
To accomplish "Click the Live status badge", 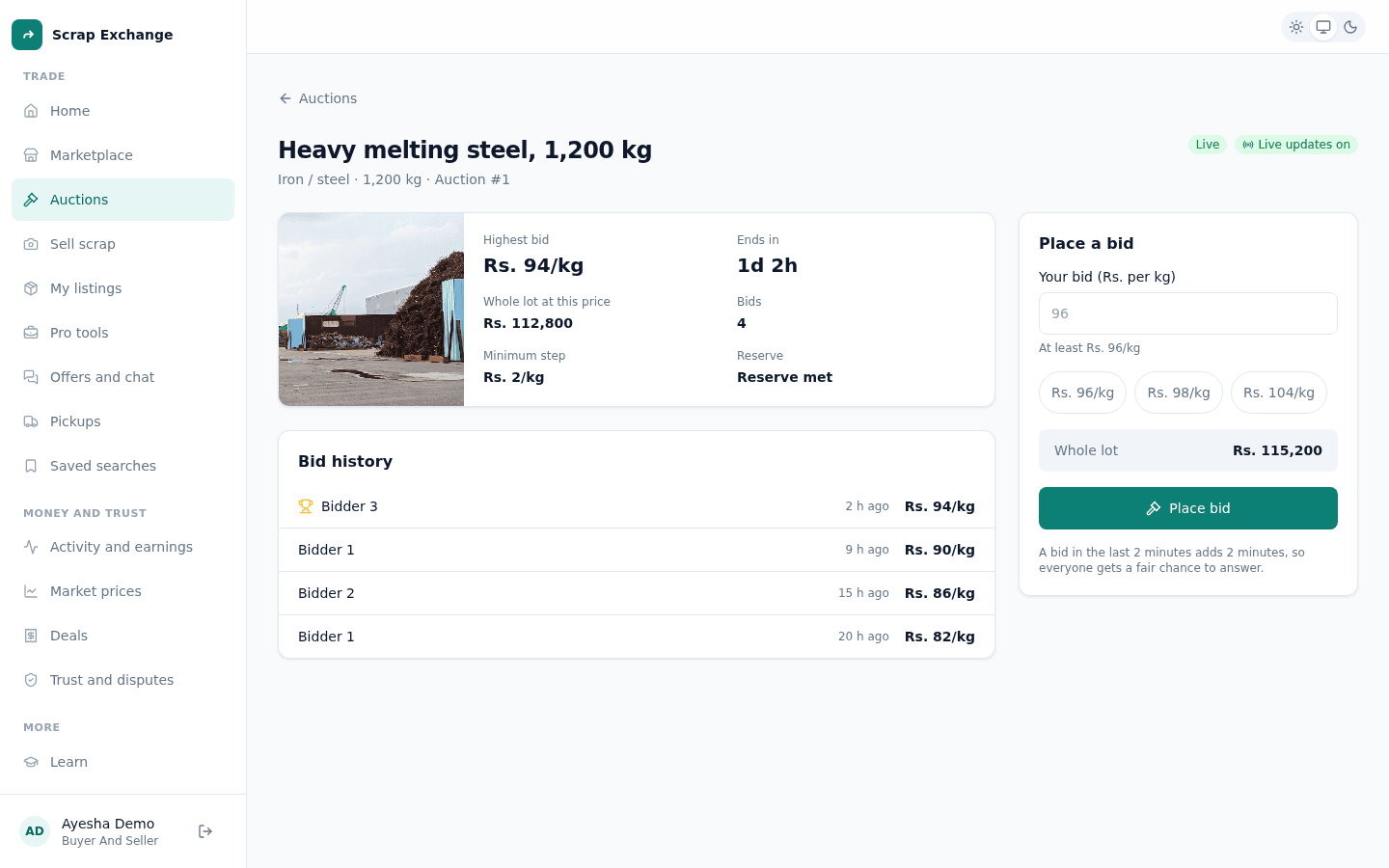I will click(x=1208, y=145).
